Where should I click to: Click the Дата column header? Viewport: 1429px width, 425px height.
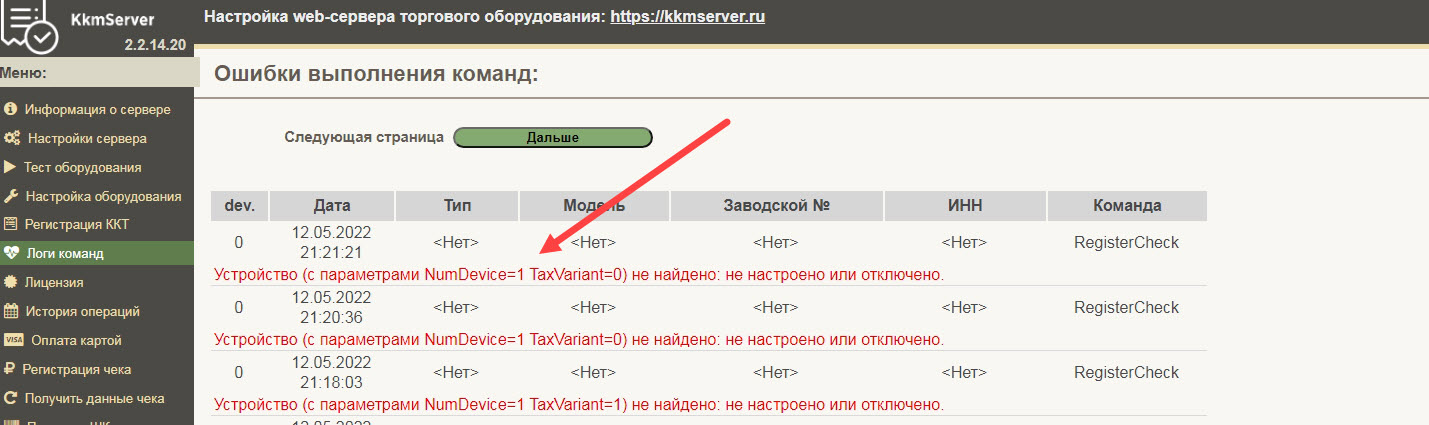pyautogui.click(x=332, y=205)
